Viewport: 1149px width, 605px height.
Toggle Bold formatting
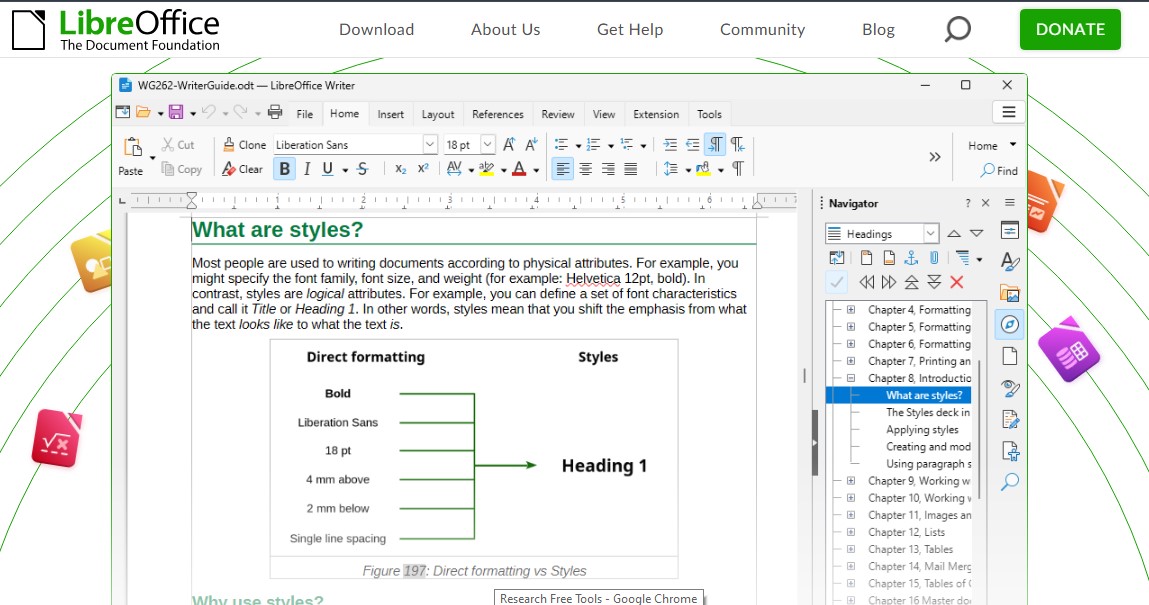(x=284, y=169)
